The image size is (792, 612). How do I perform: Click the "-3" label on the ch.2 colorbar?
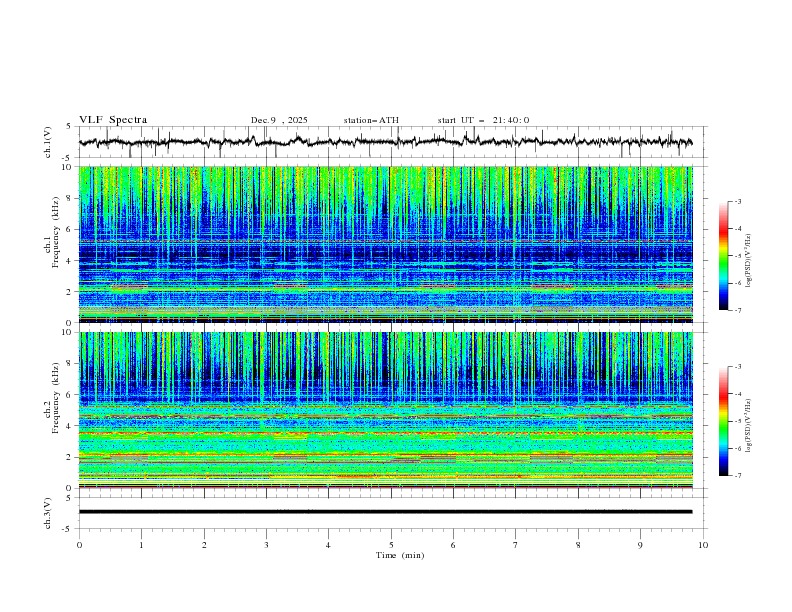(x=737, y=367)
